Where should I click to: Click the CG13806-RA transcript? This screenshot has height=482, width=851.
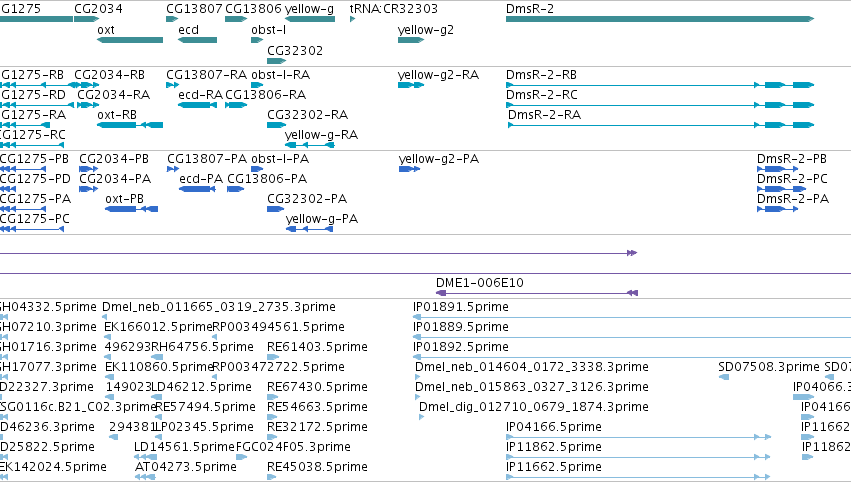pyautogui.click(x=236, y=105)
